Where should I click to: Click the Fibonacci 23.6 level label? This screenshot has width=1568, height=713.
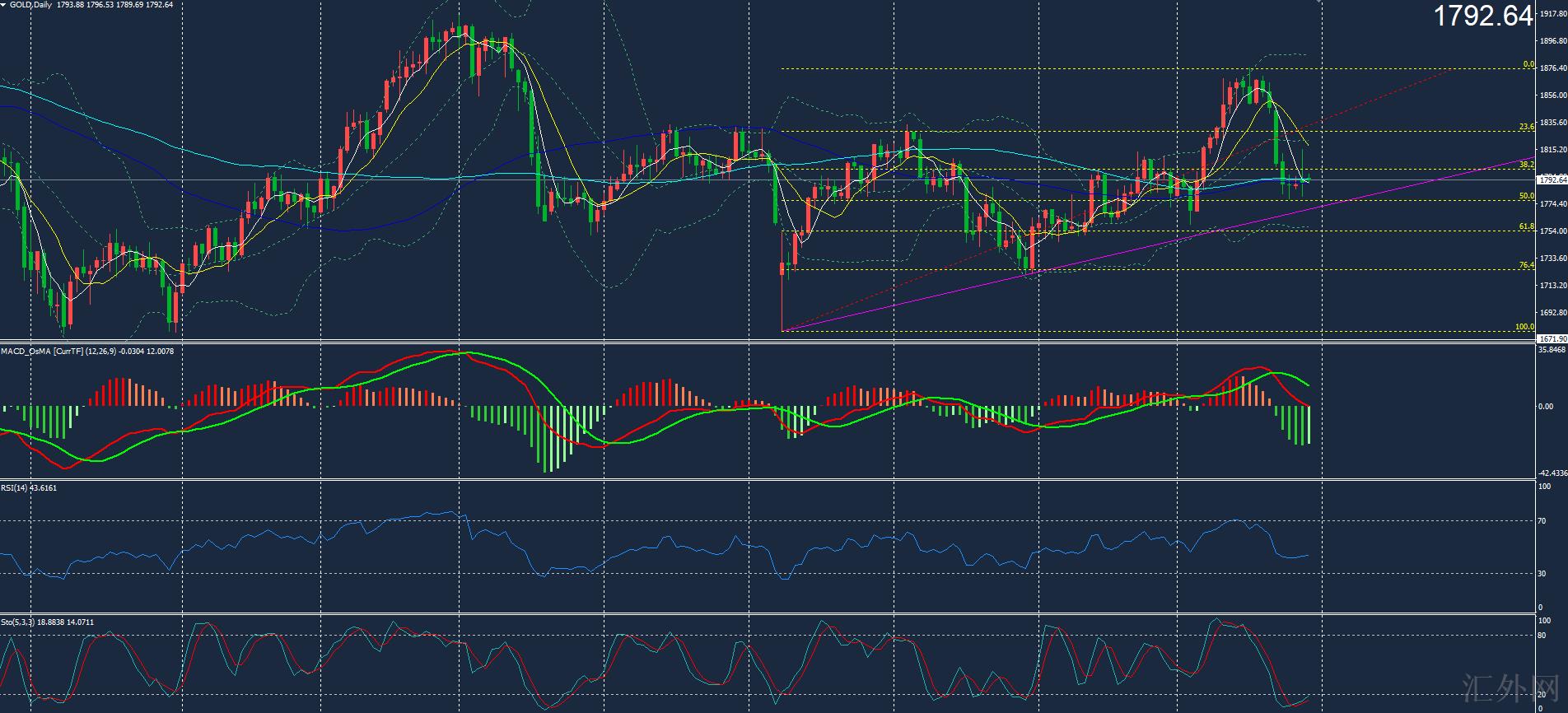1526,127
